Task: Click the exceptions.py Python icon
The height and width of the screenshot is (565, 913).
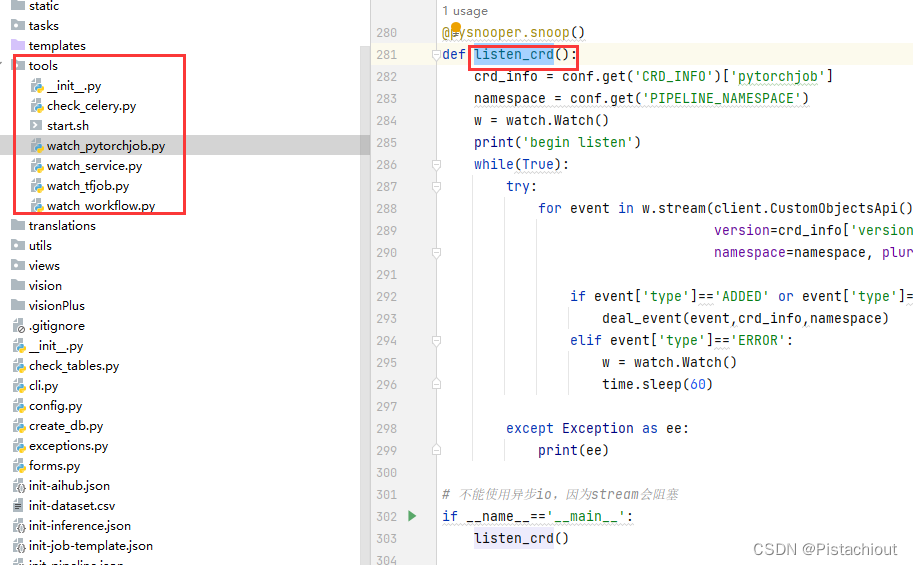Action: coord(19,446)
